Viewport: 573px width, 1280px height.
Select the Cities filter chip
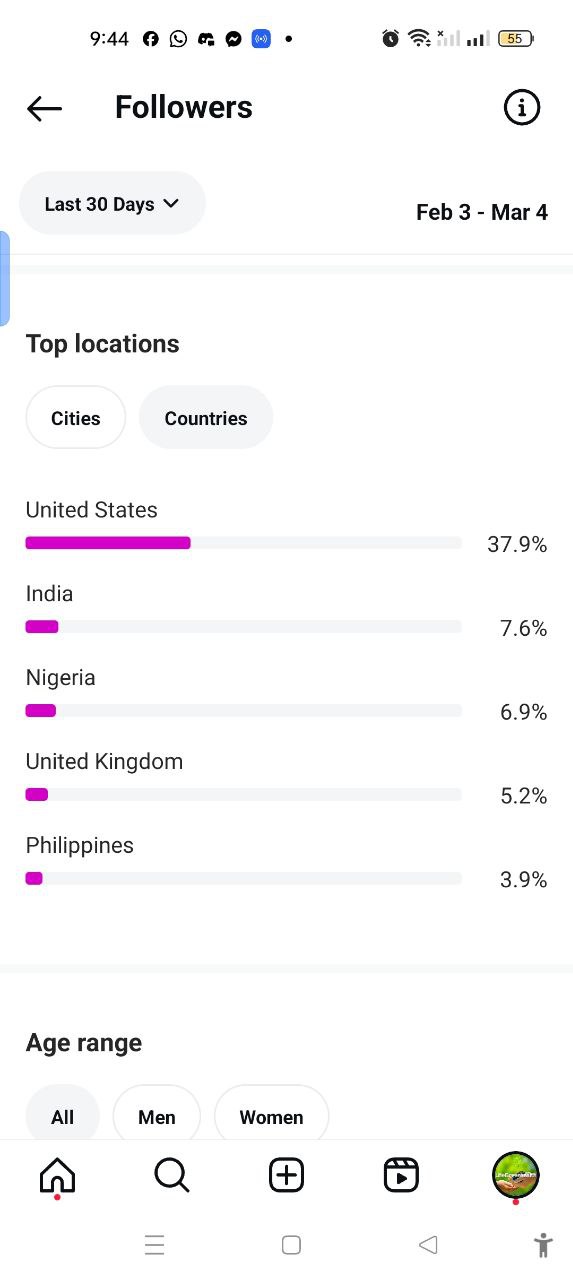pyautogui.click(x=76, y=418)
